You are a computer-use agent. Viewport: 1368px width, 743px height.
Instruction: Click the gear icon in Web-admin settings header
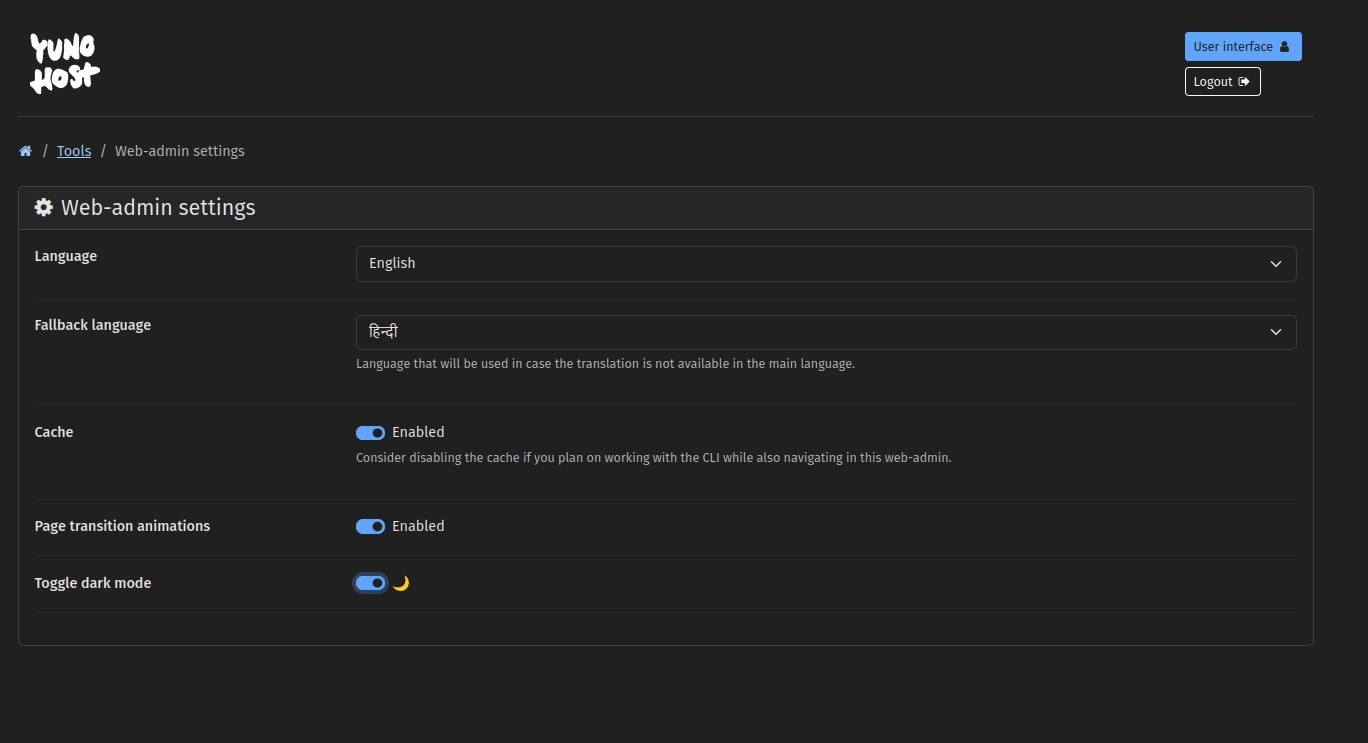tap(44, 207)
